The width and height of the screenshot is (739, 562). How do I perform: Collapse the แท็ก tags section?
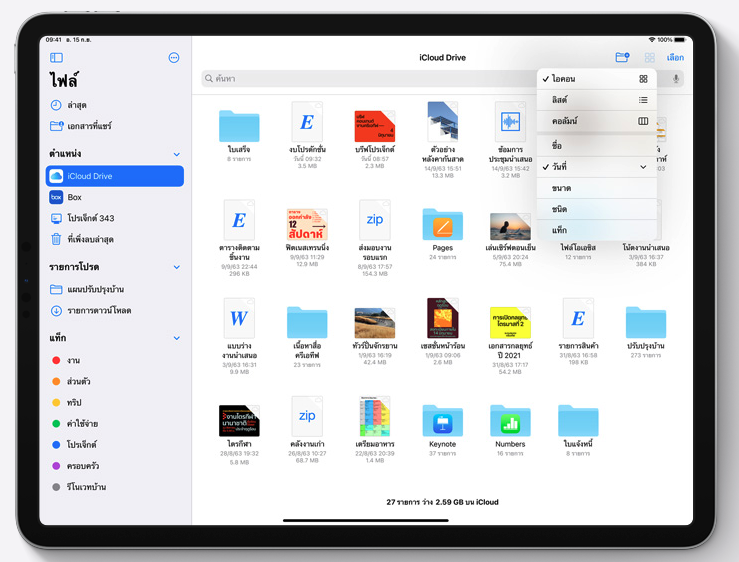[177, 339]
